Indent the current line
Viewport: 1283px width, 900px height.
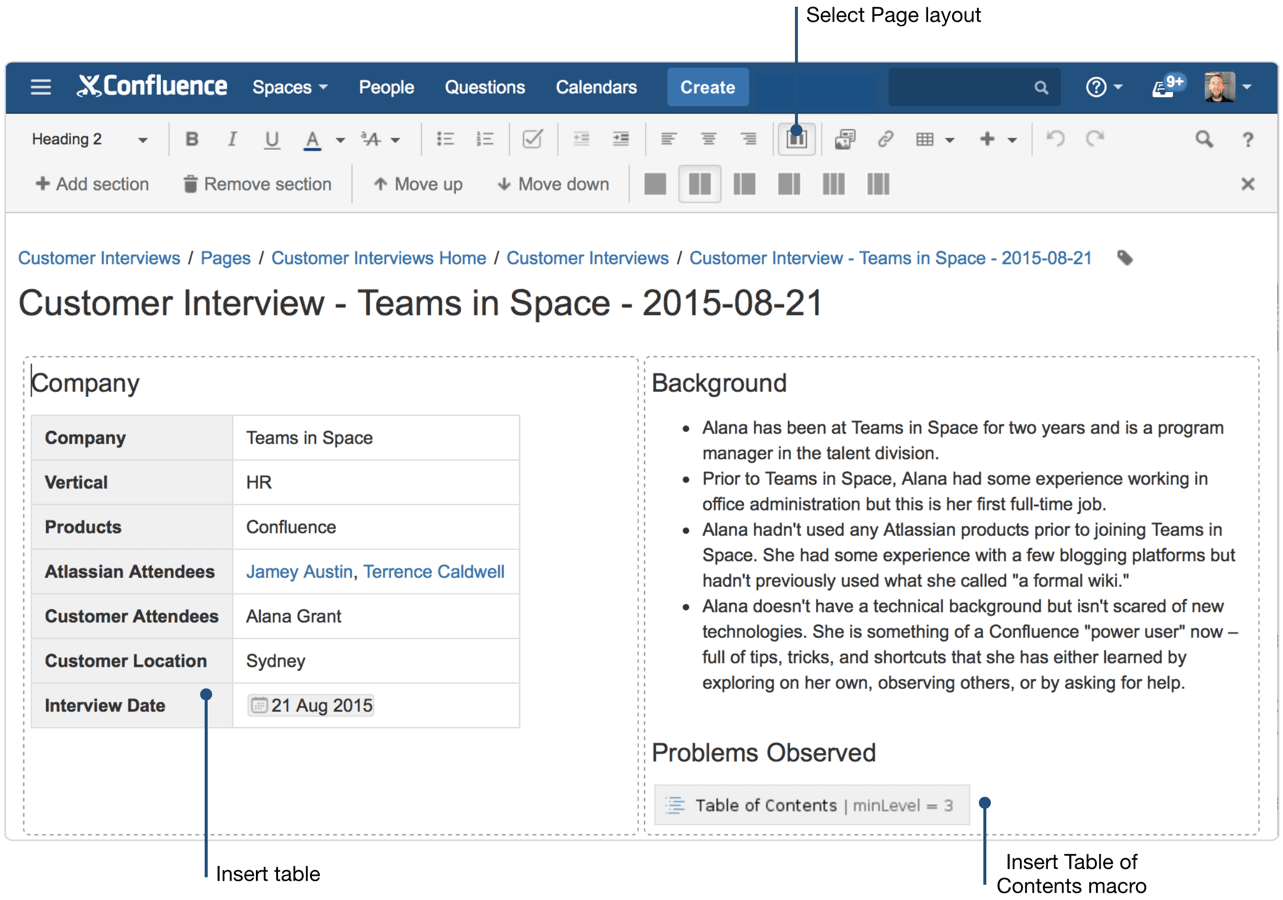pos(621,140)
